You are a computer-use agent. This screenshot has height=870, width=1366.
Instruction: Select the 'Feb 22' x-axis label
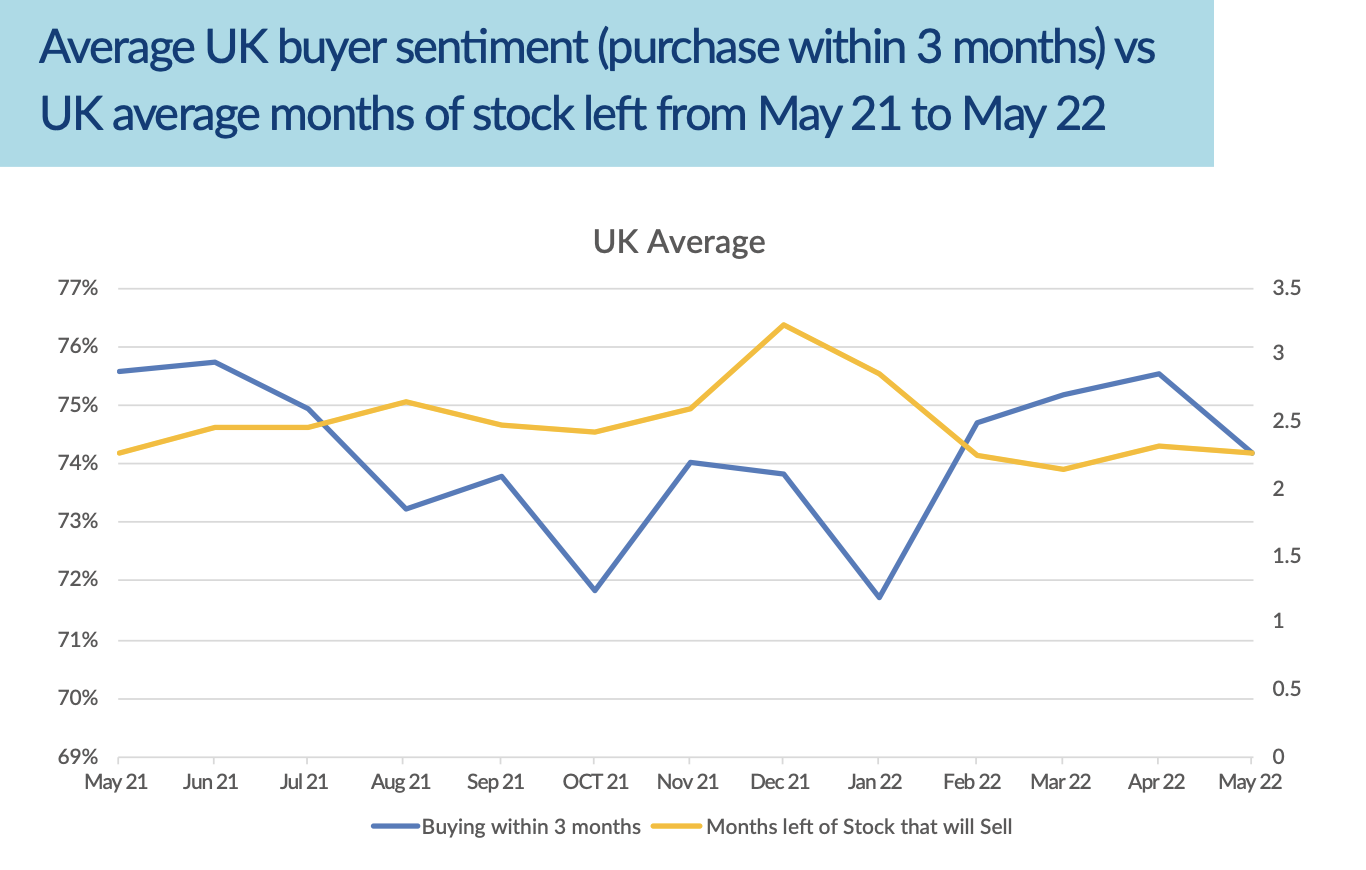pyautogui.click(x=971, y=782)
